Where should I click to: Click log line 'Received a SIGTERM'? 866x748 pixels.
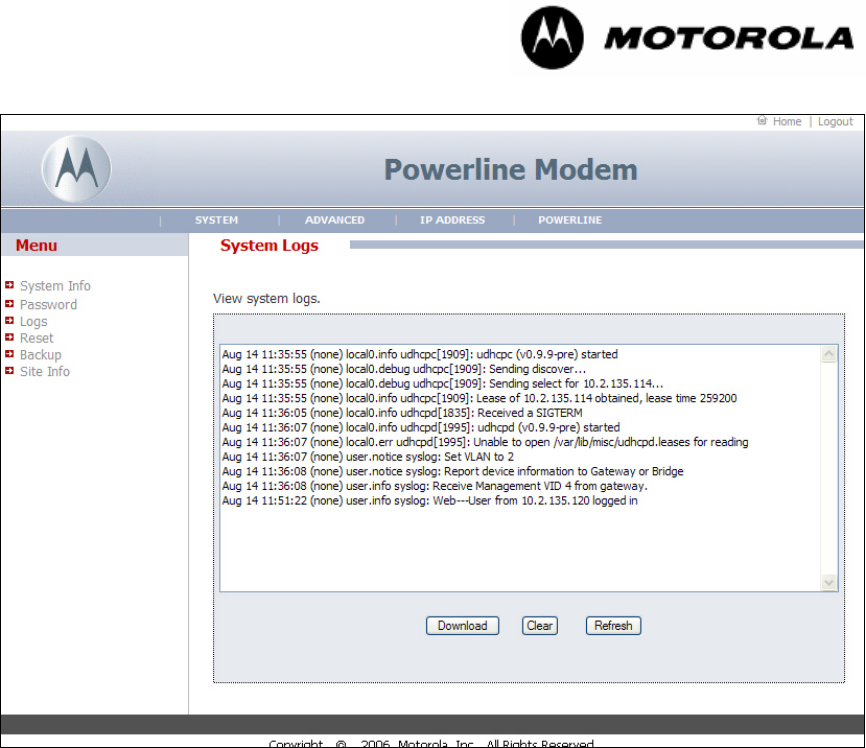click(x=402, y=413)
